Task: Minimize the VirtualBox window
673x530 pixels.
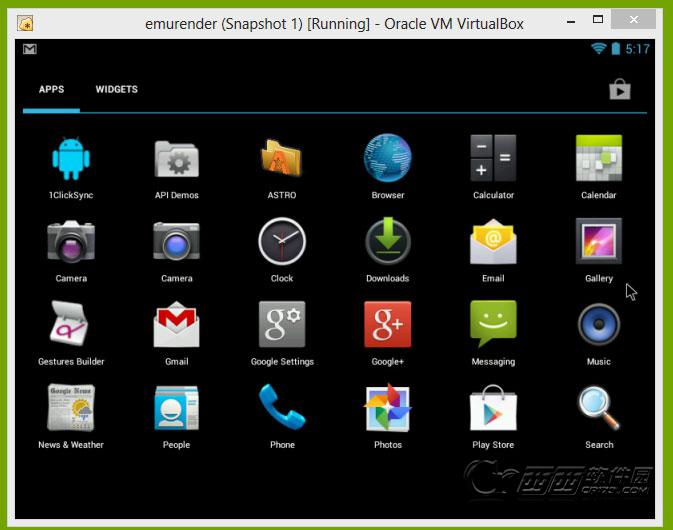Action: (x=570, y=21)
